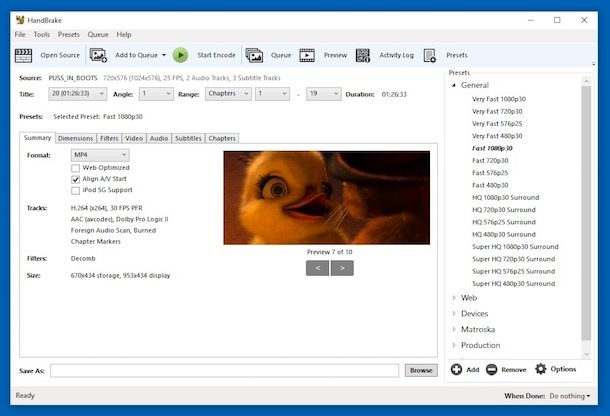The height and width of the screenshot is (416, 610).
Task: Expand the Web presets group
Action: pyautogui.click(x=454, y=298)
